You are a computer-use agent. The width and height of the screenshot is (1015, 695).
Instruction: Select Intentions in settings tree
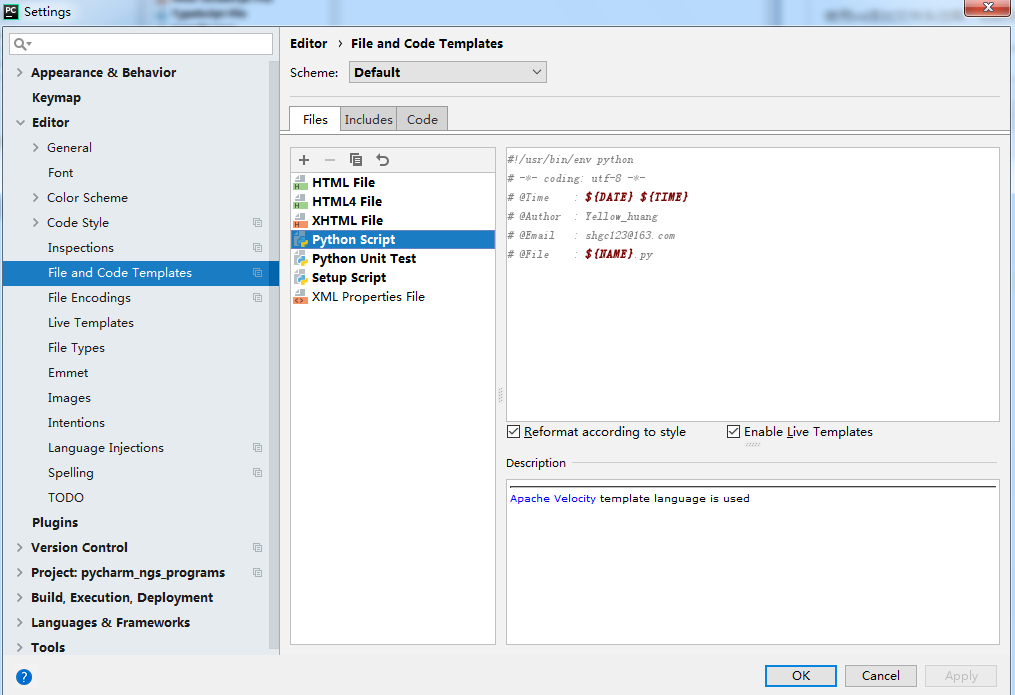tap(76, 423)
